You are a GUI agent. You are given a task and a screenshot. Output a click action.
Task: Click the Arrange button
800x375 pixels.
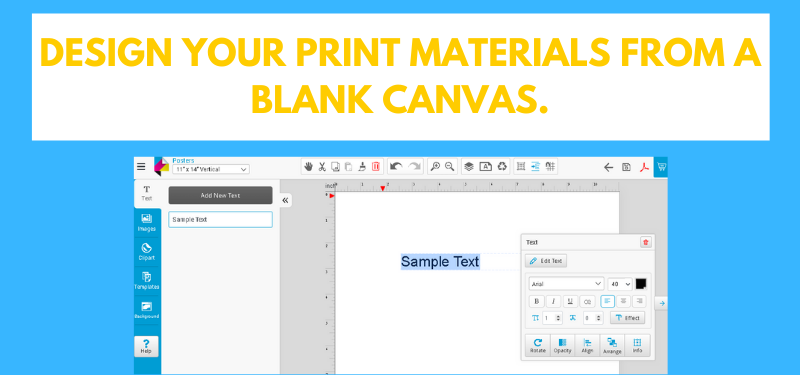(x=612, y=345)
